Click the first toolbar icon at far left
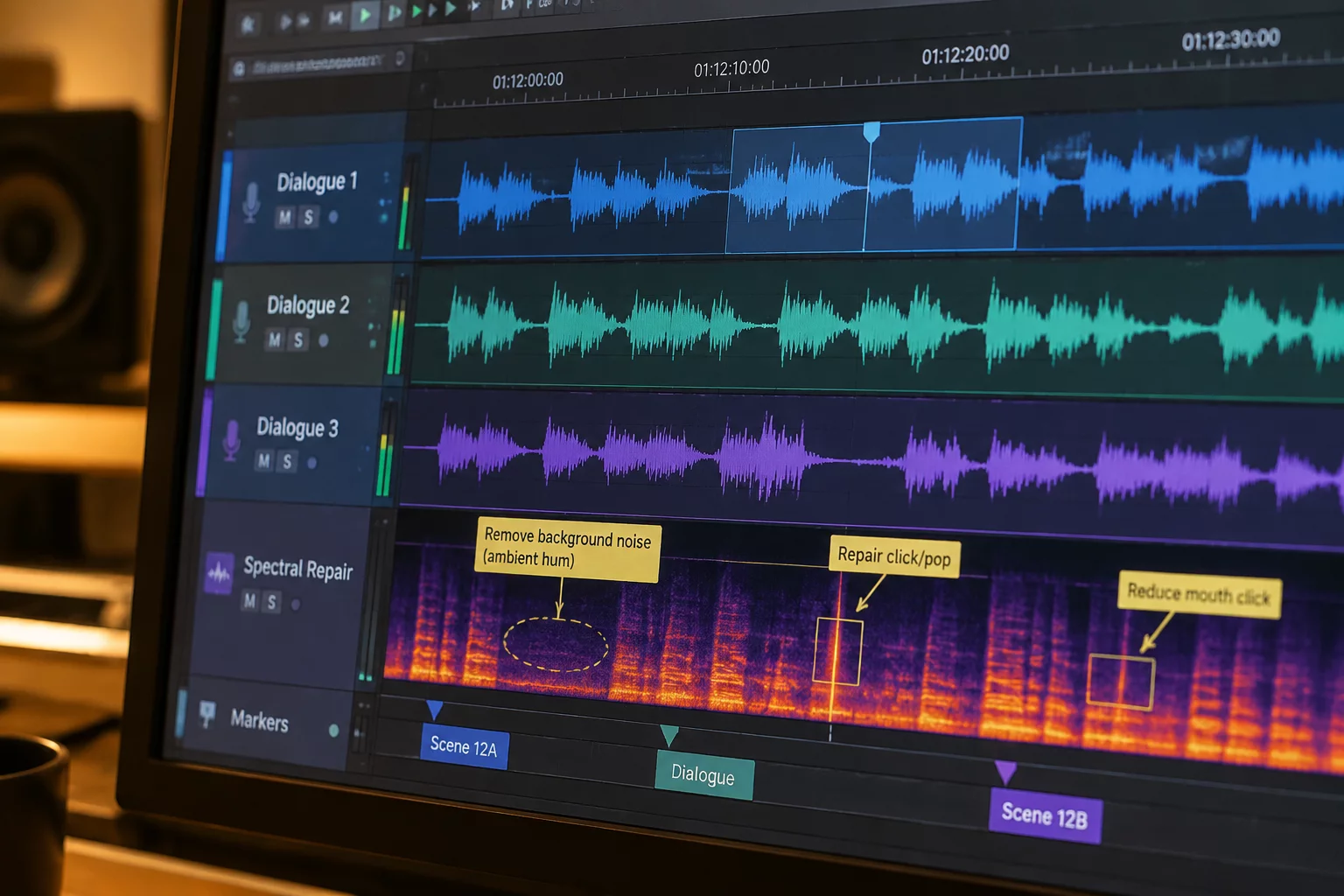The height and width of the screenshot is (896, 1344). pyautogui.click(x=248, y=24)
